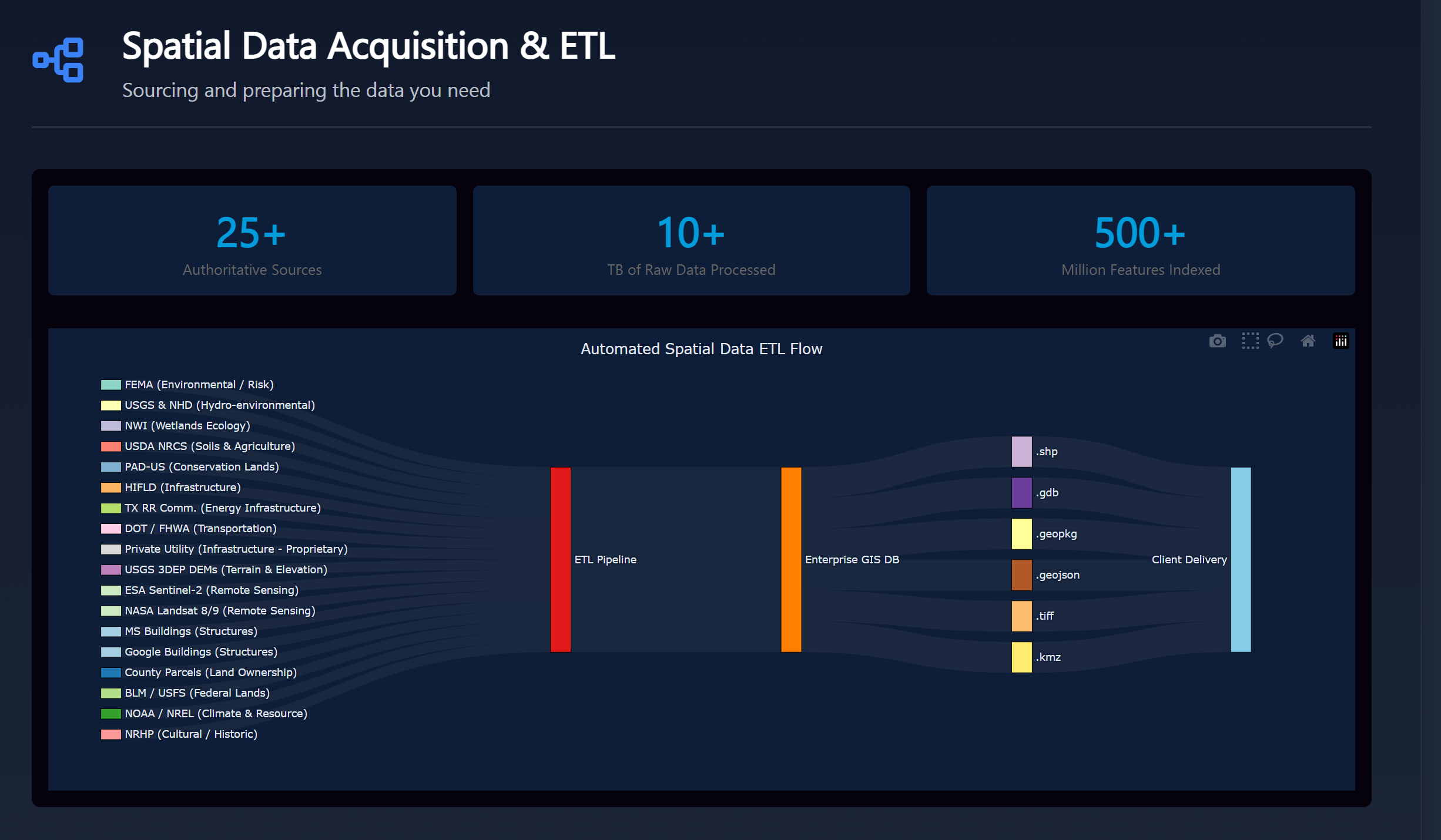
Task: Click the 25+ Authoritative Sources card
Action: (252, 241)
